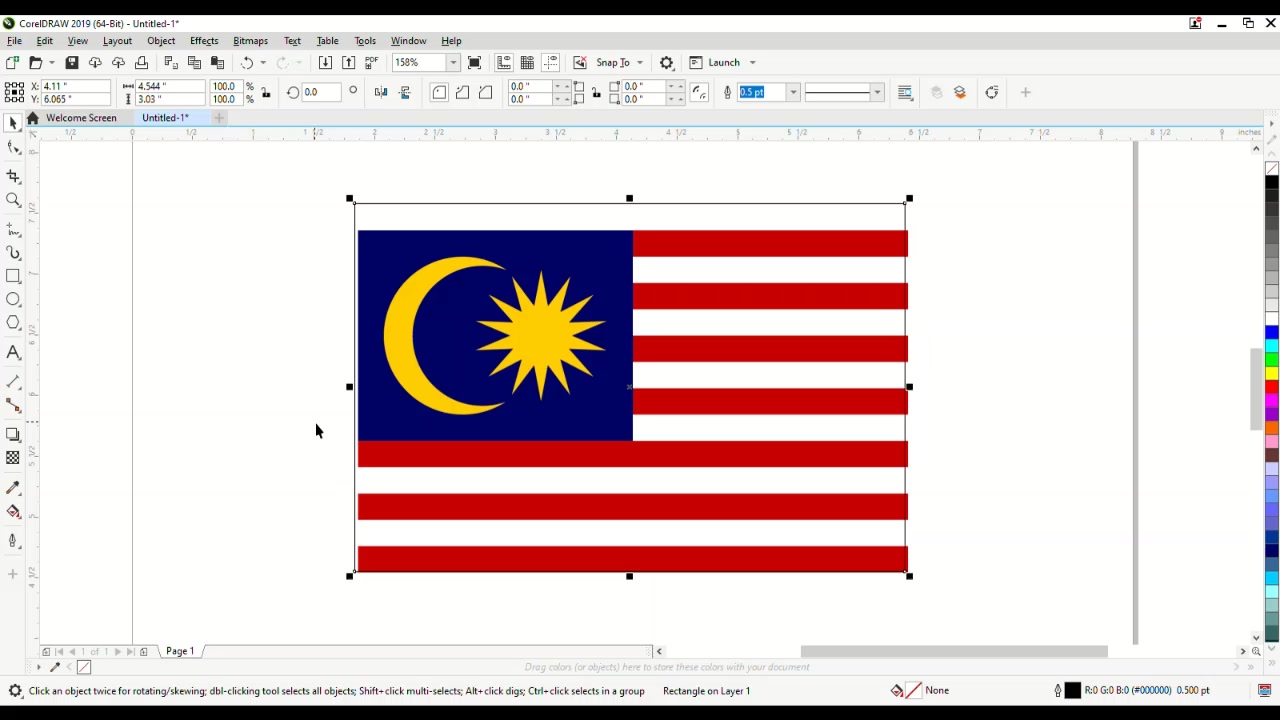Choose the Interactive Fill tool
The image size is (1280, 720).
(x=13, y=512)
